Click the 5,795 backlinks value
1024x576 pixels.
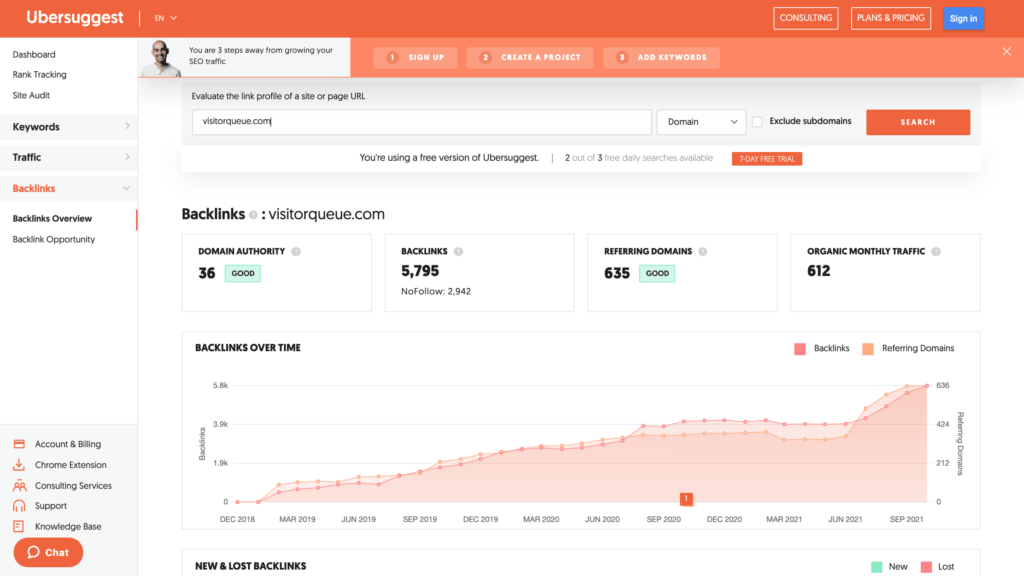tap(420, 271)
